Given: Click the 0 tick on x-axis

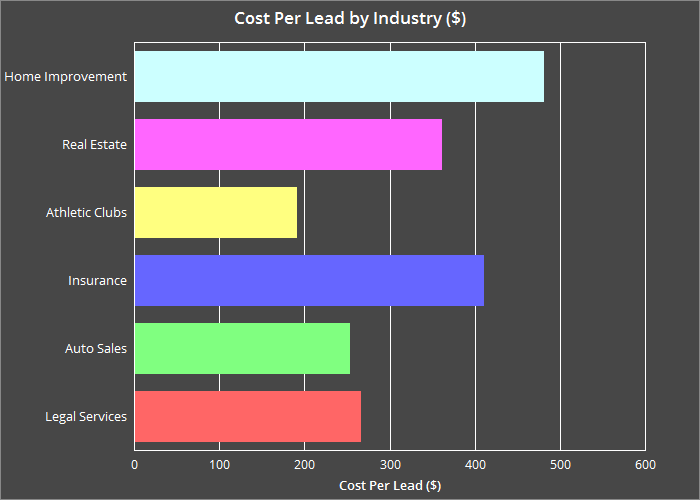Looking at the screenshot, I should [135, 465].
